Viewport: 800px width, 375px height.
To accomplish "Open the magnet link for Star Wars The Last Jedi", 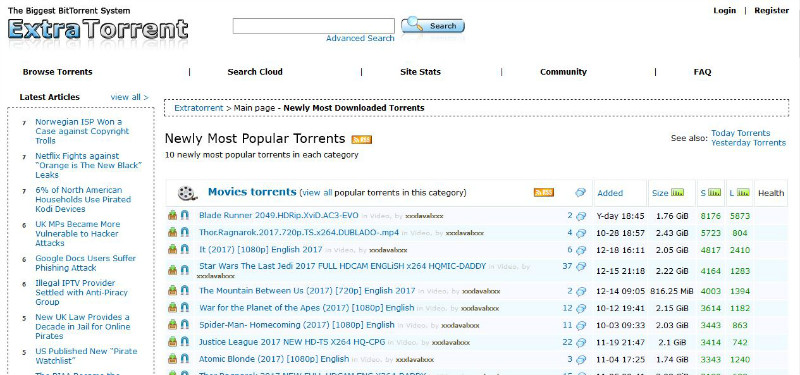I will [185, 269].
